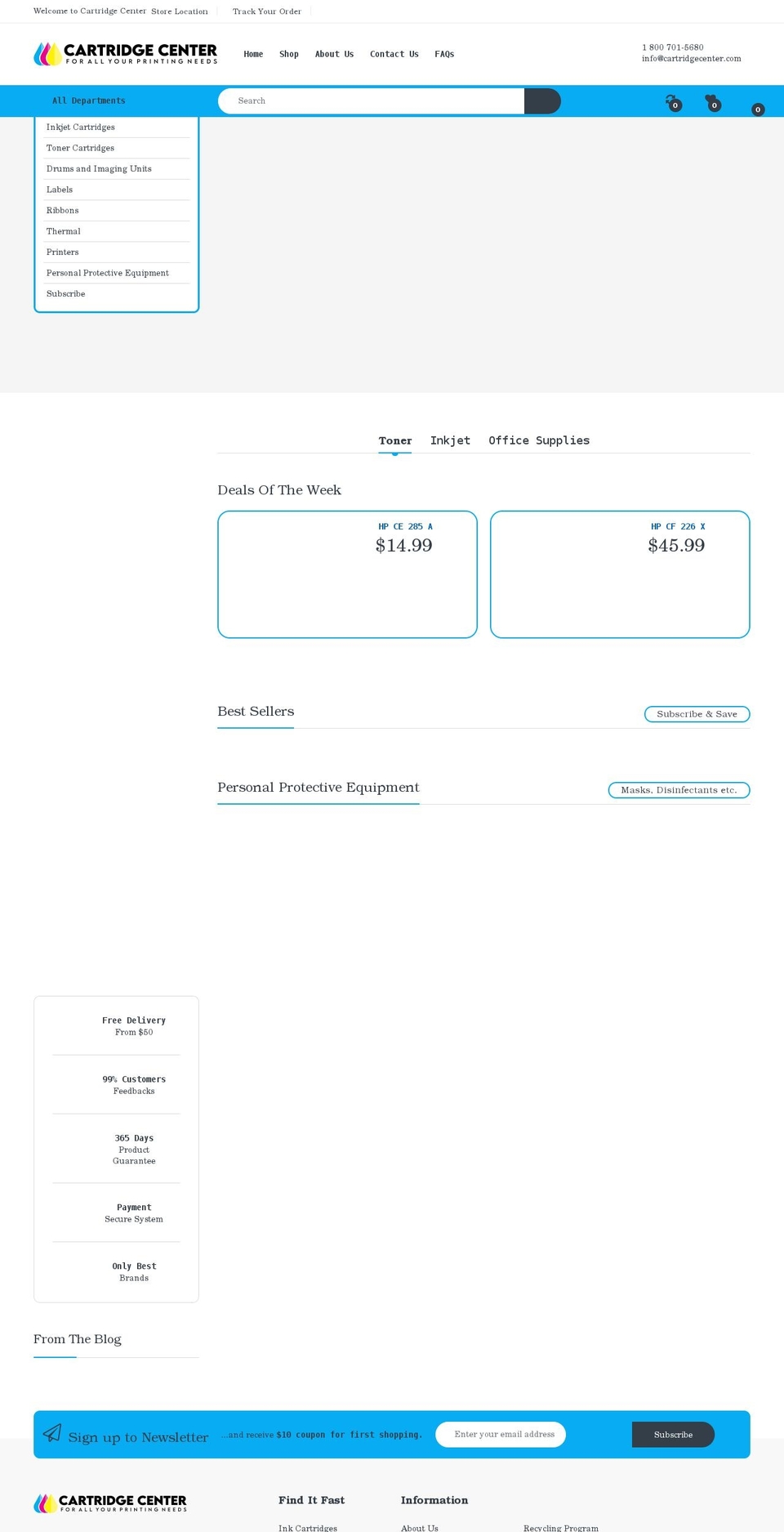Open Ink Cartridges footer link
The image size is (784, 1532).
click(308, 1527)
